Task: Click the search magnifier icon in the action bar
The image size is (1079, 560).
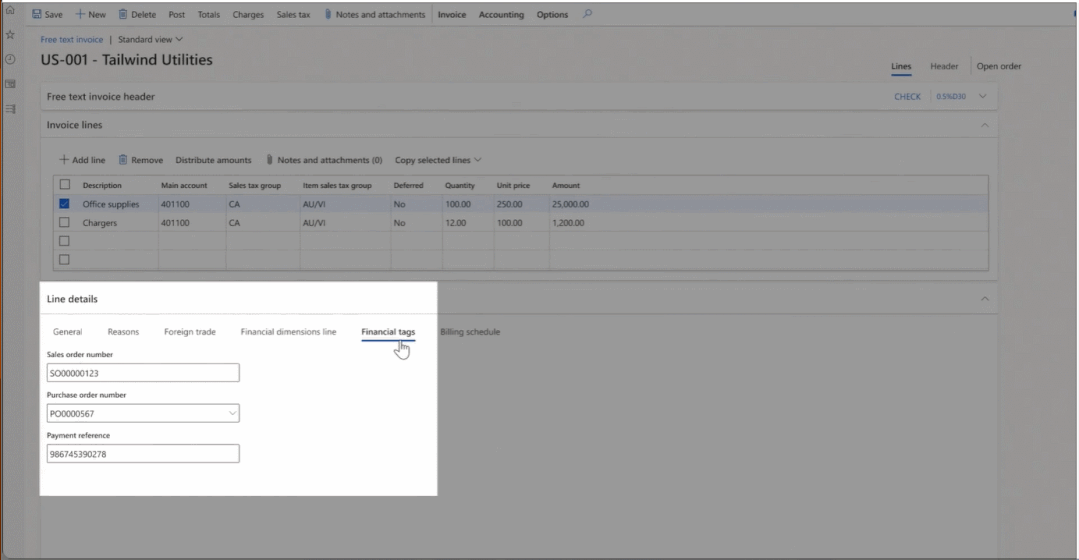Action: pyautogui.click(x=587, y=14)
